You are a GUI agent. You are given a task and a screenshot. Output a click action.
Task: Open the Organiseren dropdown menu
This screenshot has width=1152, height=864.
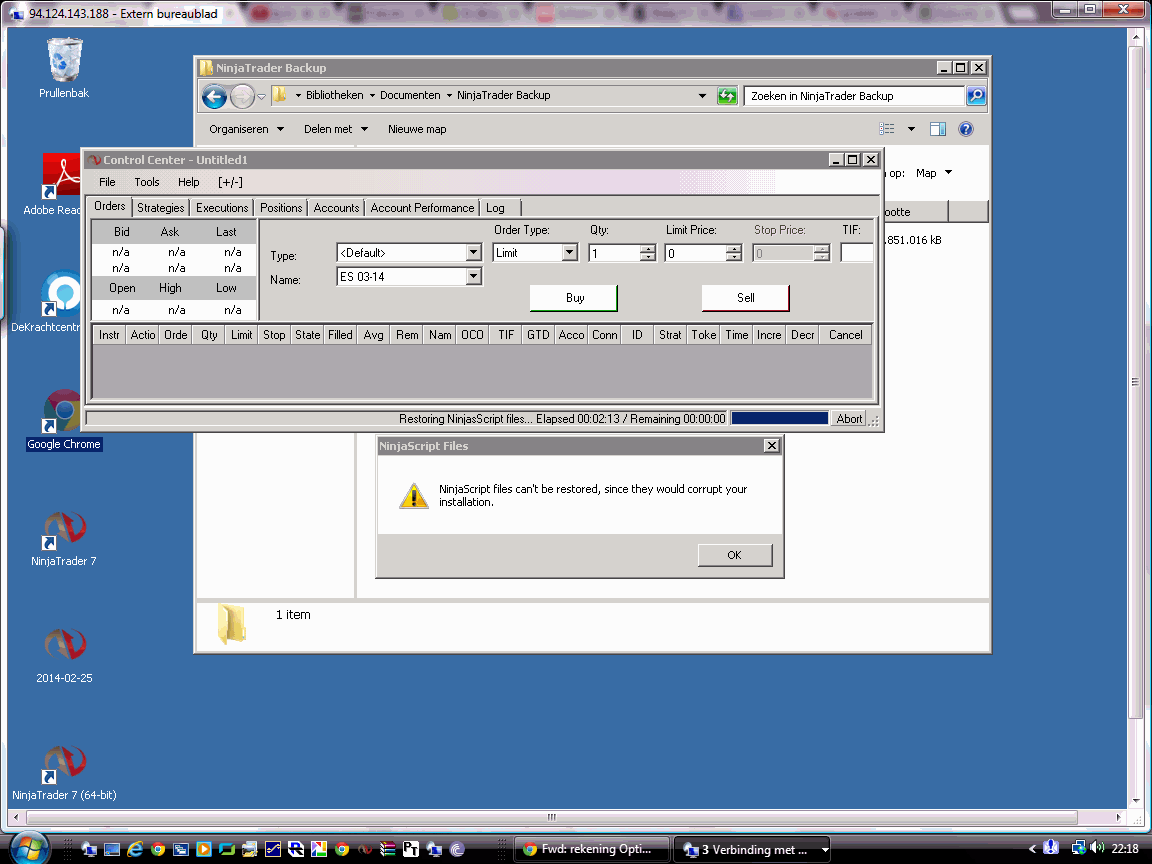pyautogui.click(x=246, y=129)
